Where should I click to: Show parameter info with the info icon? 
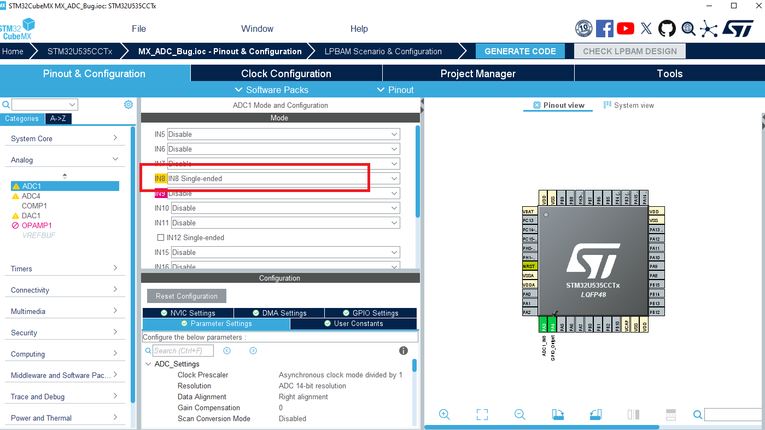(x=403, y=350)
